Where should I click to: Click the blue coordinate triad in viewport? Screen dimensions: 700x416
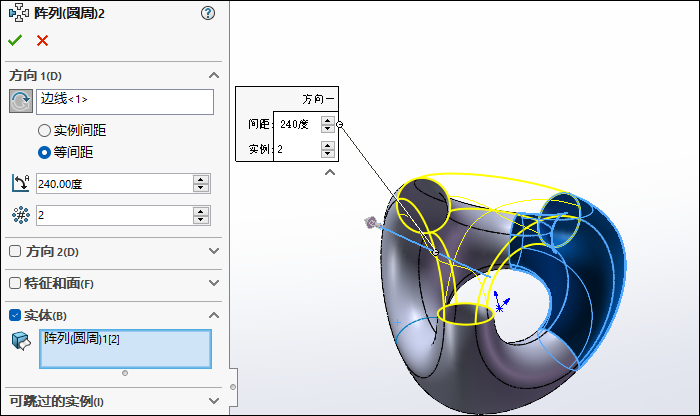(501, 303)
